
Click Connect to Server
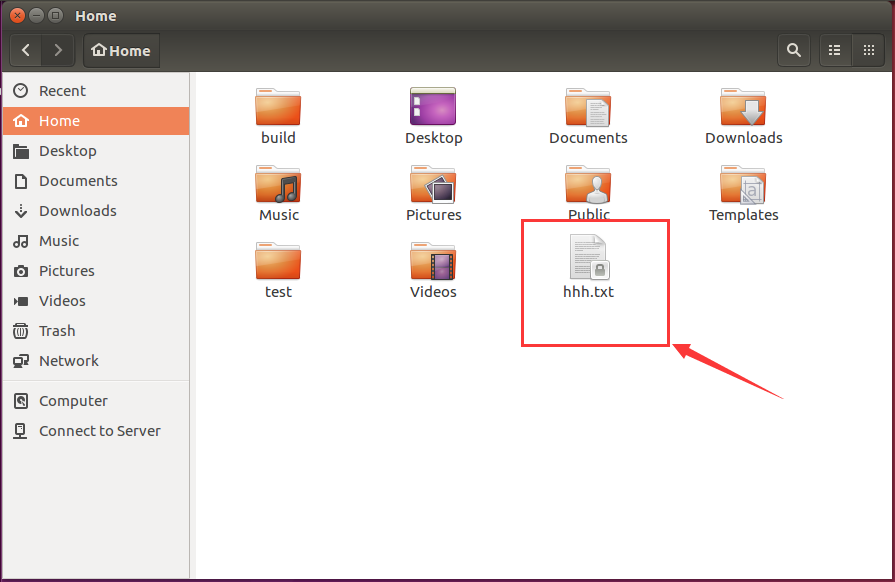point(99,431)
